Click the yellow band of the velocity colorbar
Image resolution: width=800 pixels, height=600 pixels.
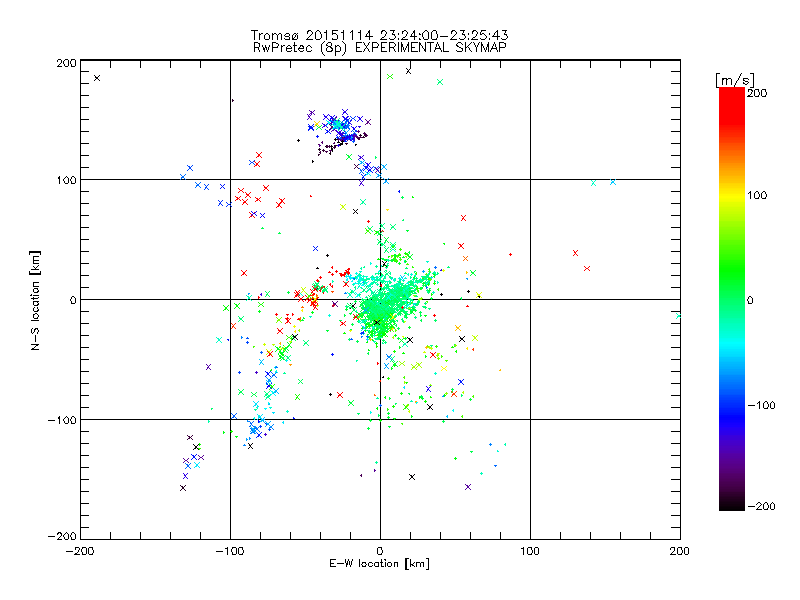tap(732, 196)
